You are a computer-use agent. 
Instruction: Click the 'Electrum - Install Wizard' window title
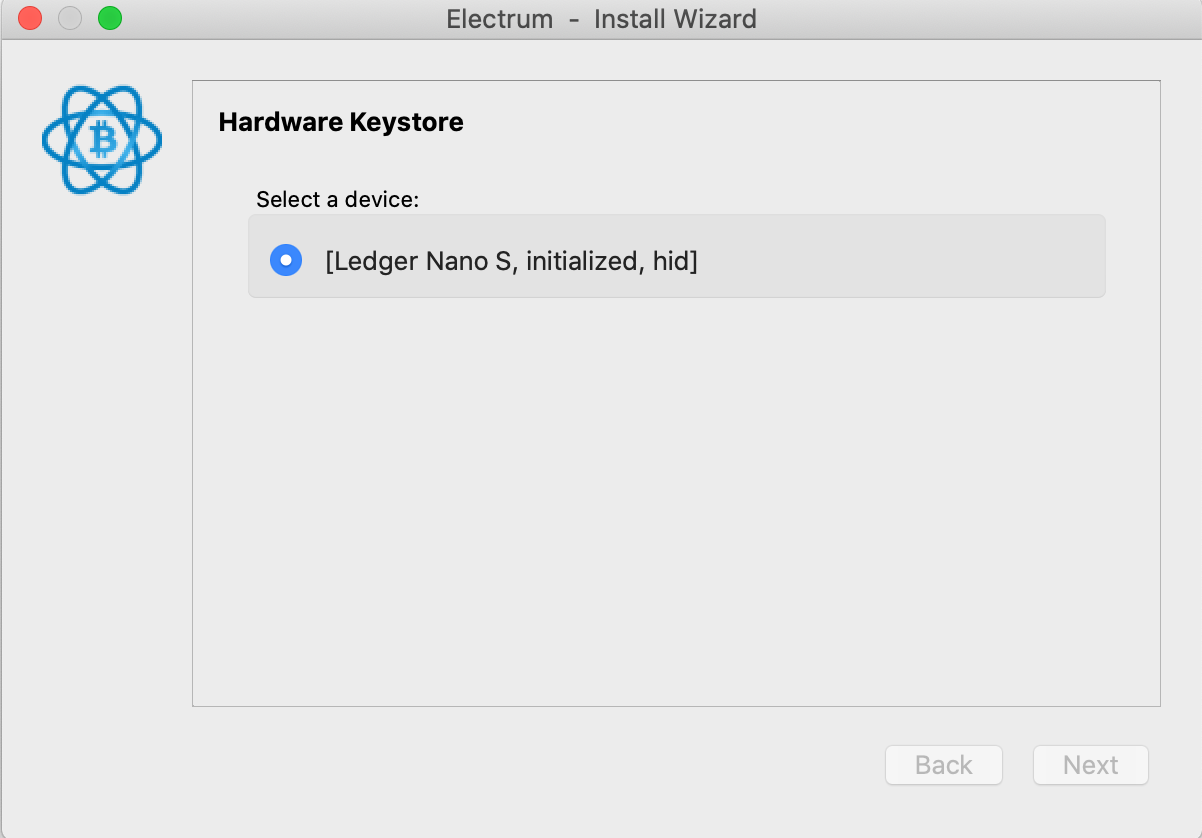point(601,18)
